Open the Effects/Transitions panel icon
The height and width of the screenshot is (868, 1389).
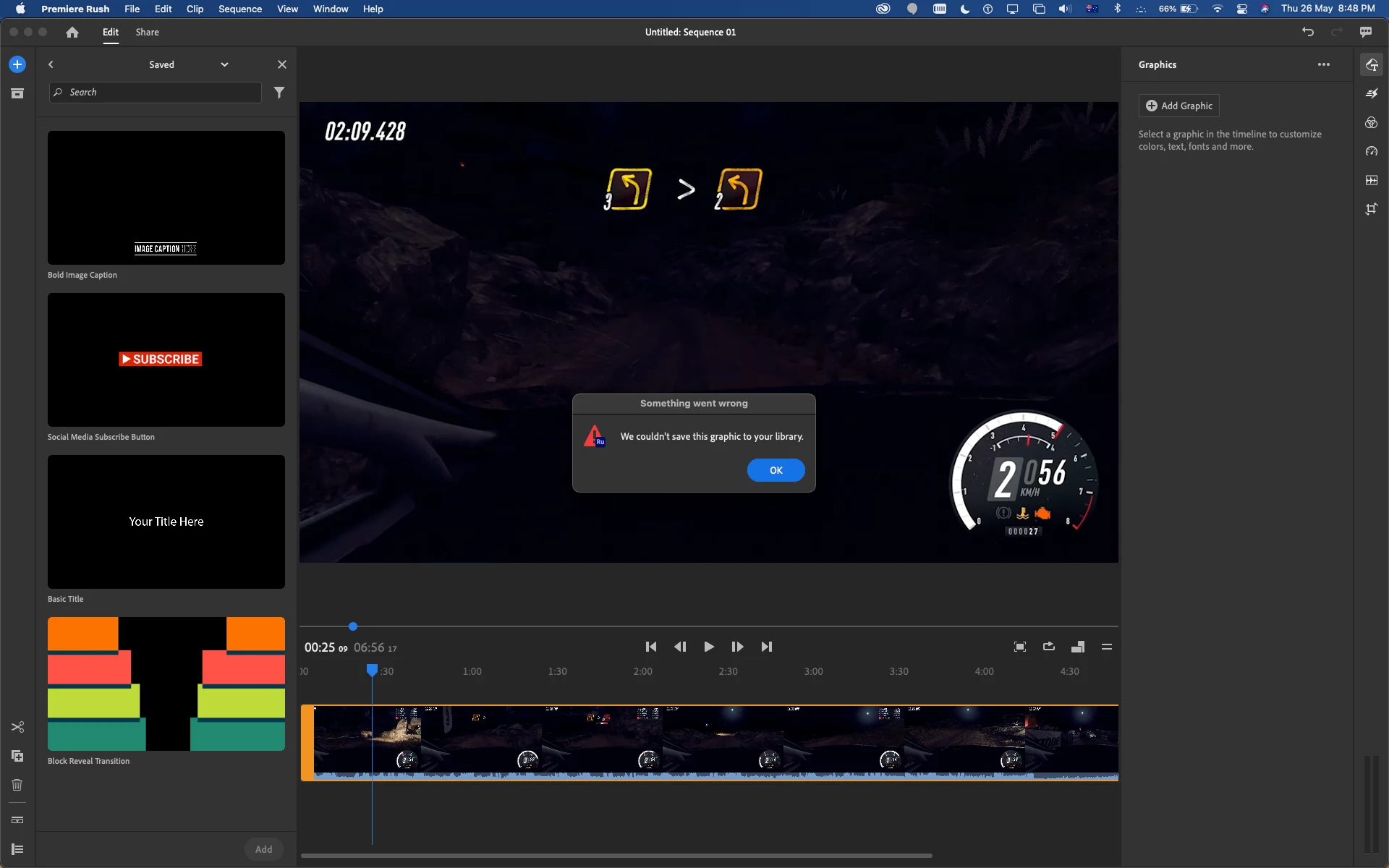point(1372,93)
